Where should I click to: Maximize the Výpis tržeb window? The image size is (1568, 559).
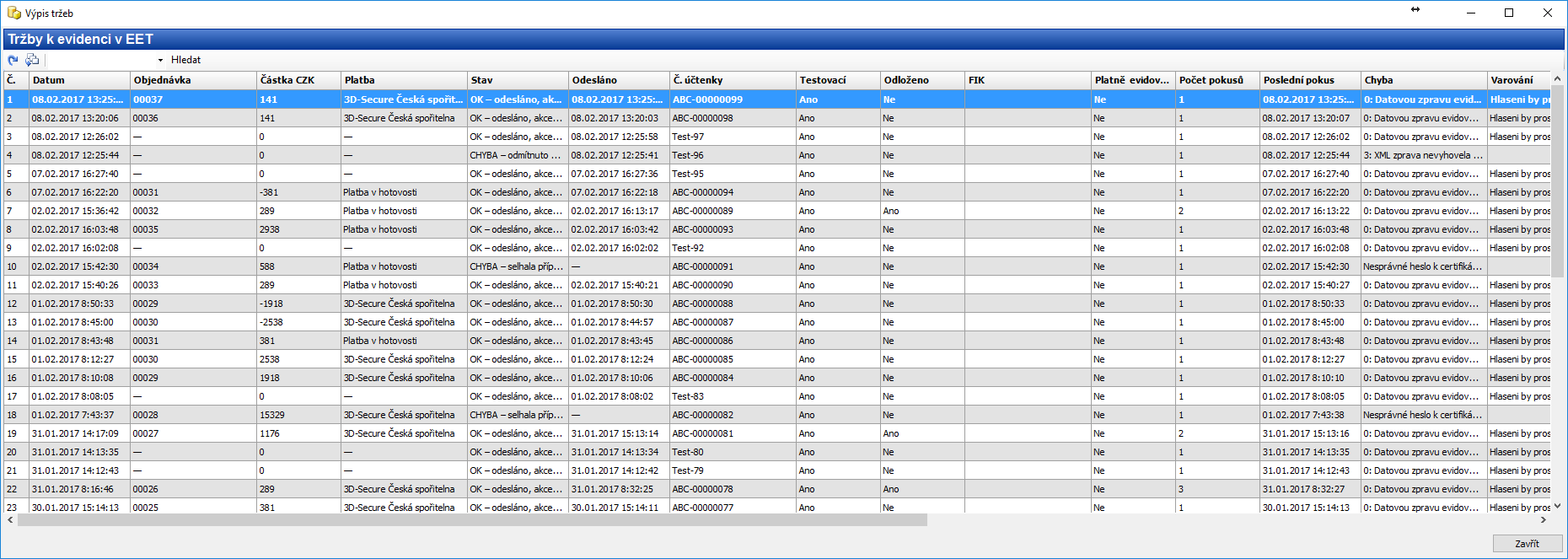click(x=1509, y=13)
